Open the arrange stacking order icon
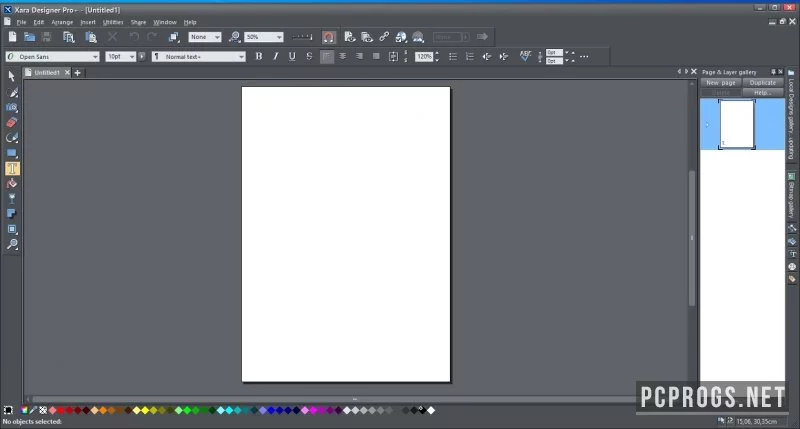The height and width of the screenshot is (429, 800). coord(174,37)
